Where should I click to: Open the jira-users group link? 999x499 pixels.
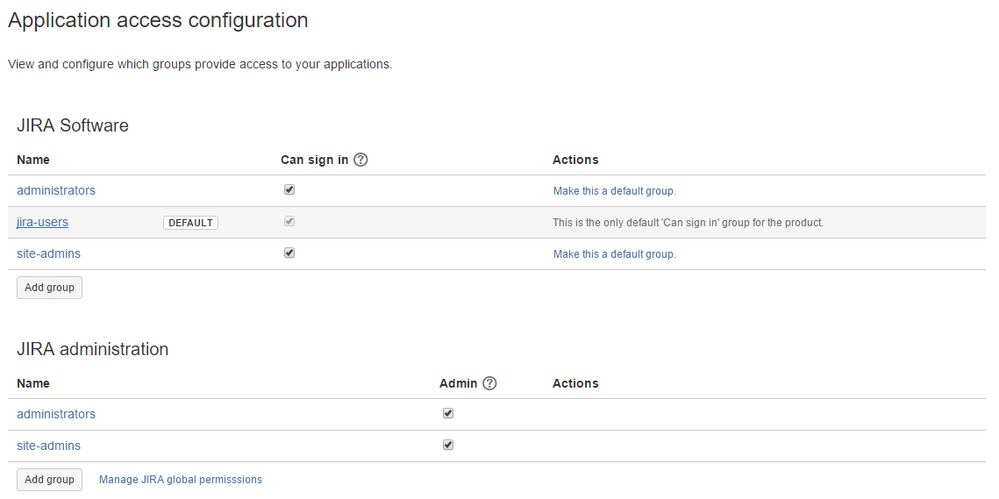pyautogui.click(x=43, y=222)
